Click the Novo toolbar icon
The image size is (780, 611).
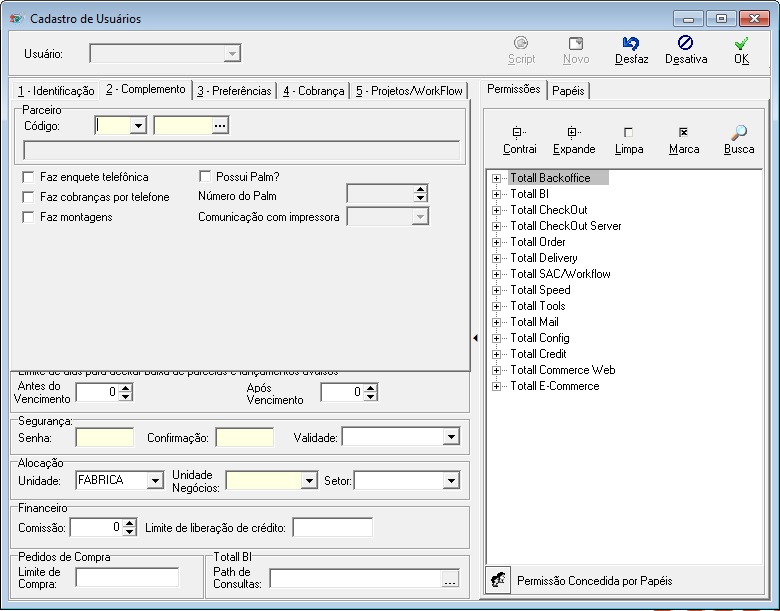pos(576,43)
